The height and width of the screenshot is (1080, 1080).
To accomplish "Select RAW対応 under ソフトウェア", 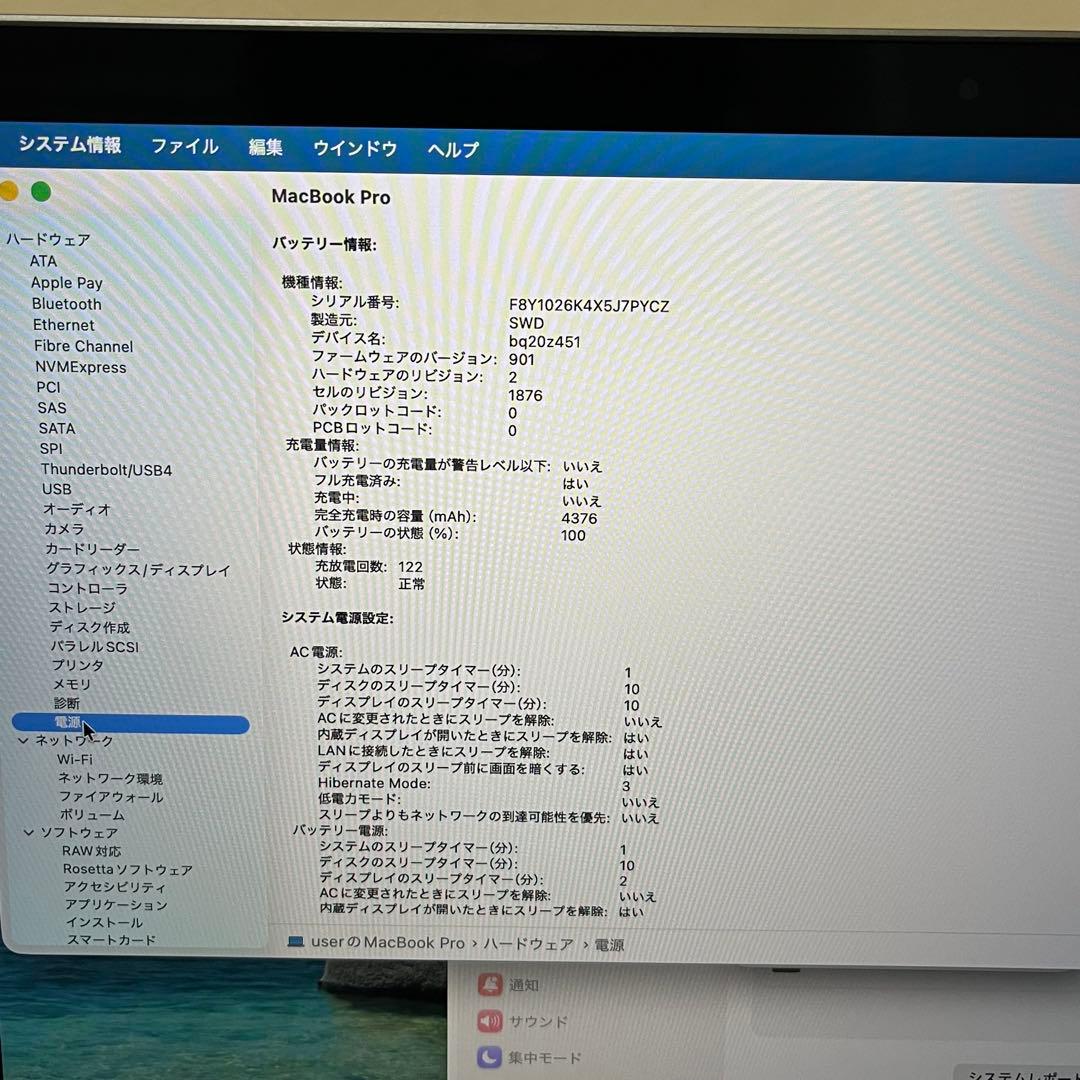I will tap(91, 851).
